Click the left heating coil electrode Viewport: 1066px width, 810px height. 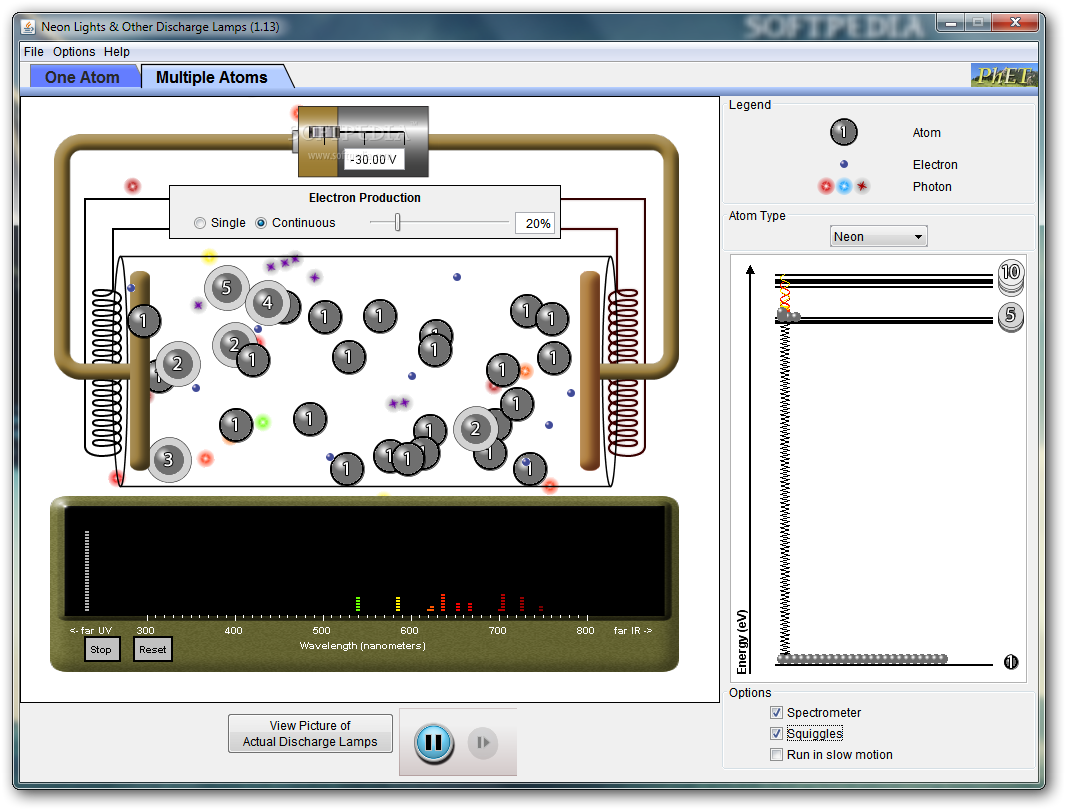coord(106,372)
